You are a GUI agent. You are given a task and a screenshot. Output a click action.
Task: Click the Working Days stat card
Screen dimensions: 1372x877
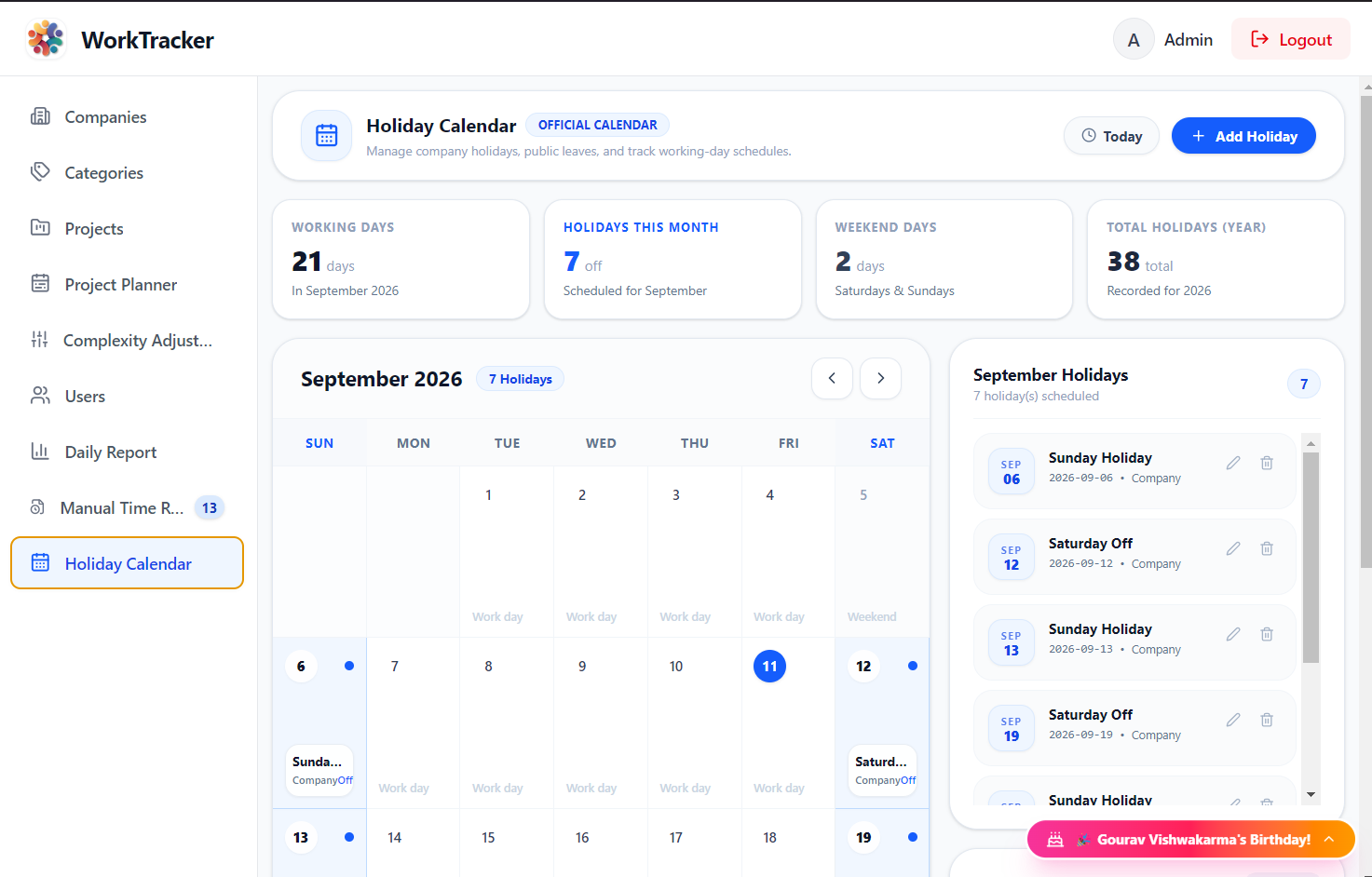[x=401, y=259]
